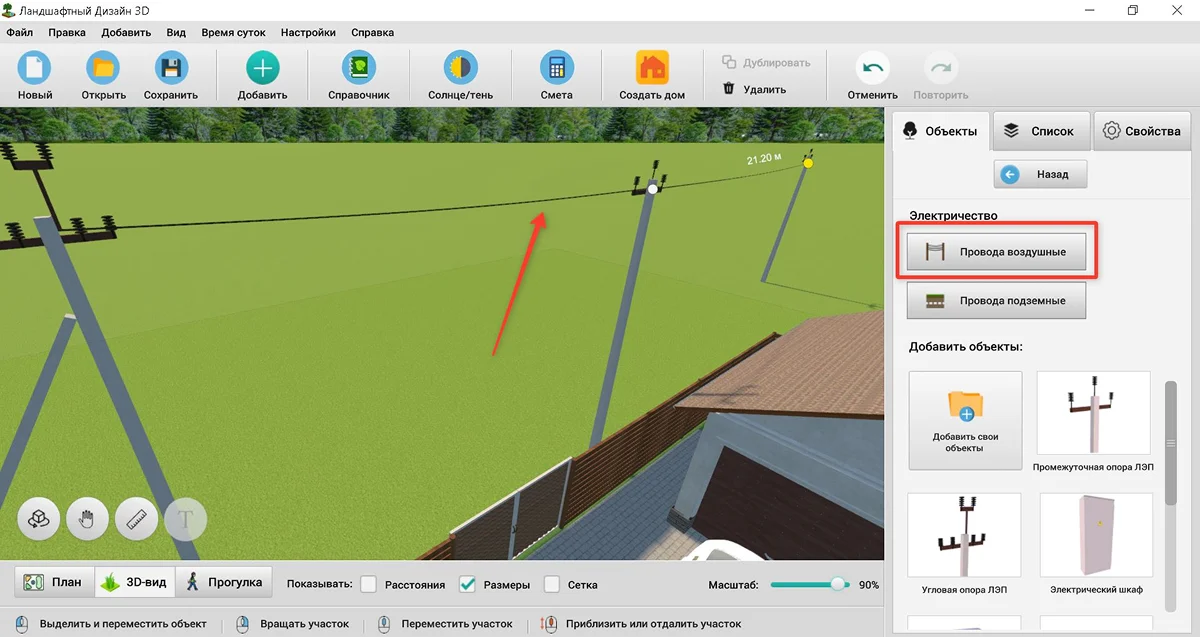This screenshot has width=1200, height=637.
Task: Open the Смета calculator icon
Action: tap(556, 68)
